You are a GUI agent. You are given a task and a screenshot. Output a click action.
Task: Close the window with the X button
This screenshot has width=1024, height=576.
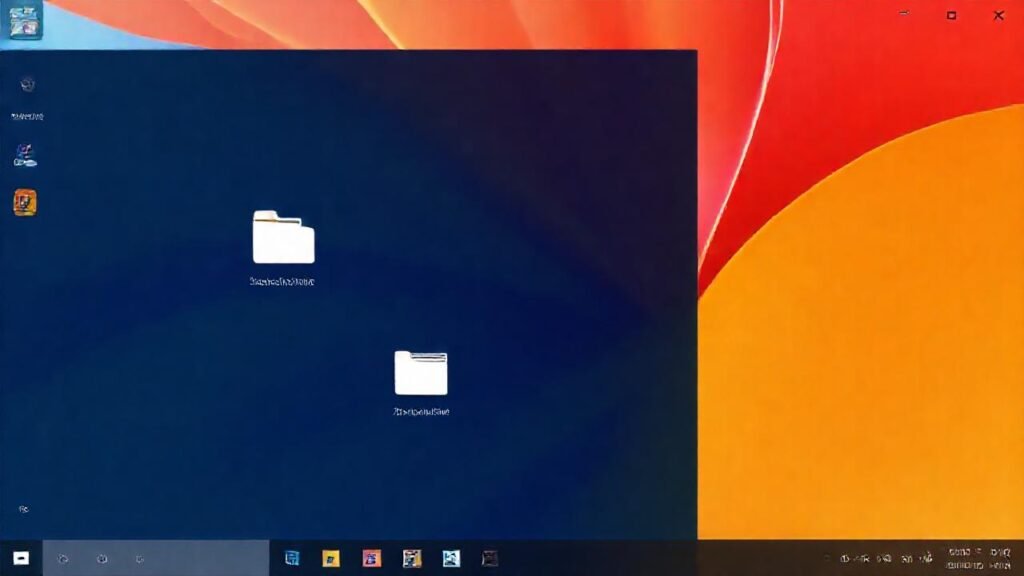click(999, 15)
